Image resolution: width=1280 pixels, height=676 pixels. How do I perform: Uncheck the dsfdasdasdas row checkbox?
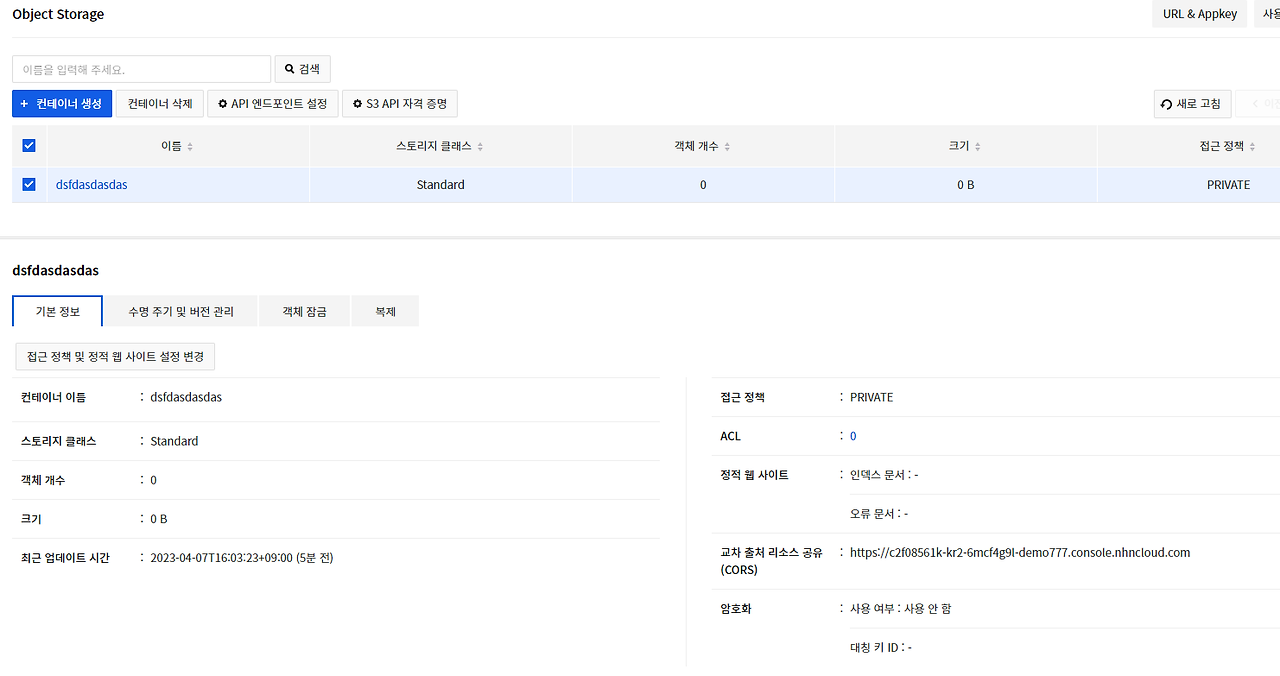(29, 184)
